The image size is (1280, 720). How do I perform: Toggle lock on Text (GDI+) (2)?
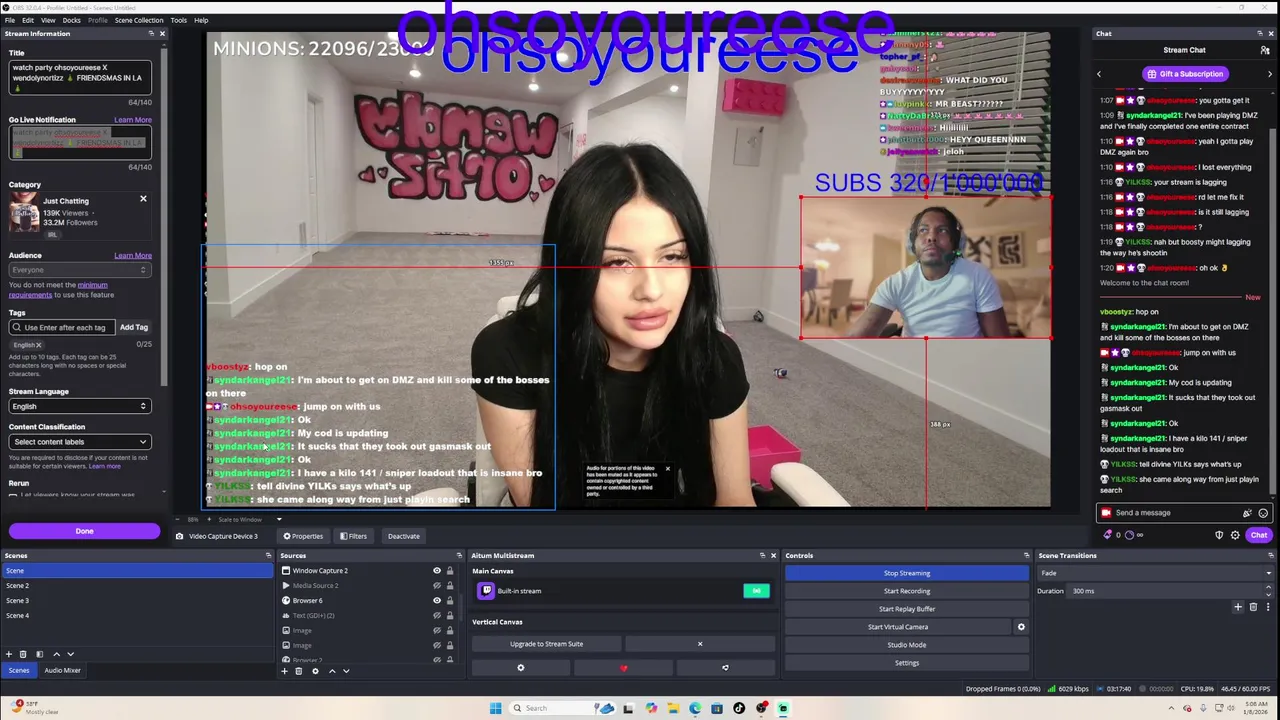[x=449, y=616]
